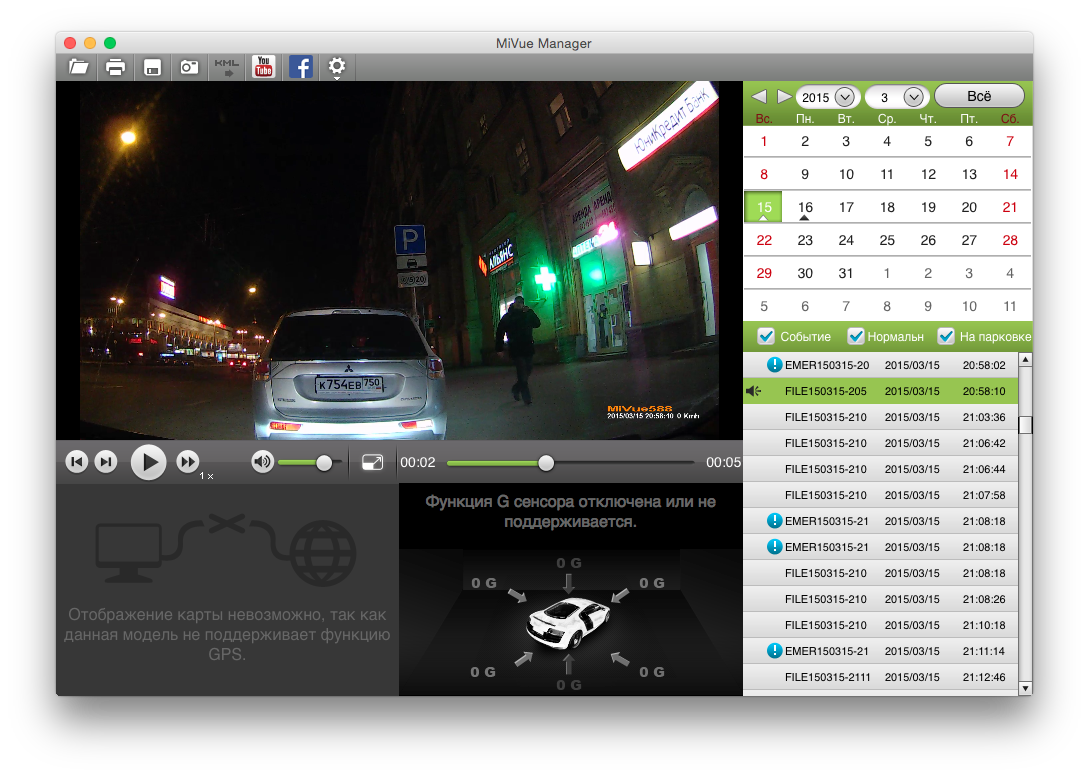Click the video preview frame

pyautogui.click(x=399, y=261)
